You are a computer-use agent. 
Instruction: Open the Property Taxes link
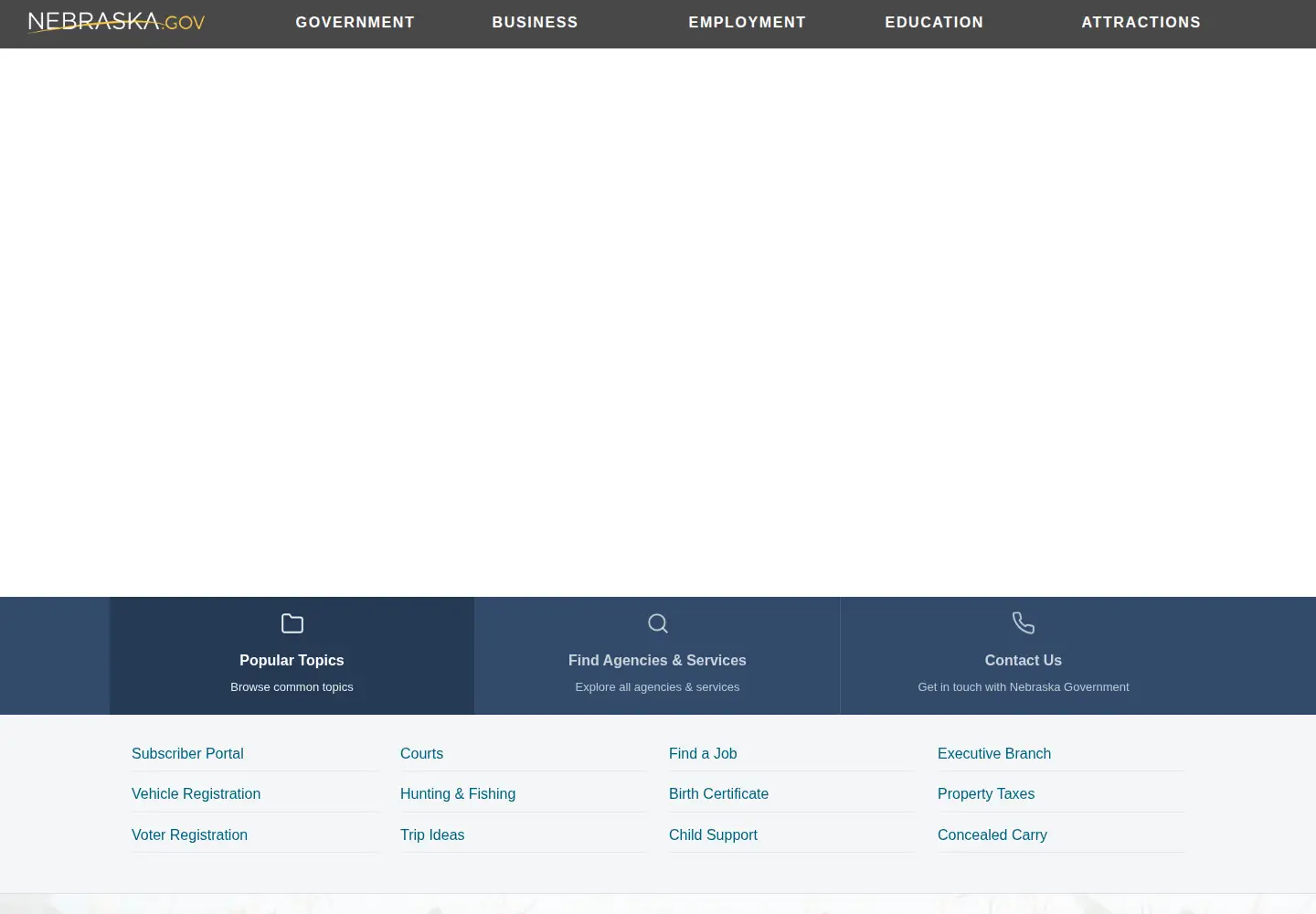point(986,793)
